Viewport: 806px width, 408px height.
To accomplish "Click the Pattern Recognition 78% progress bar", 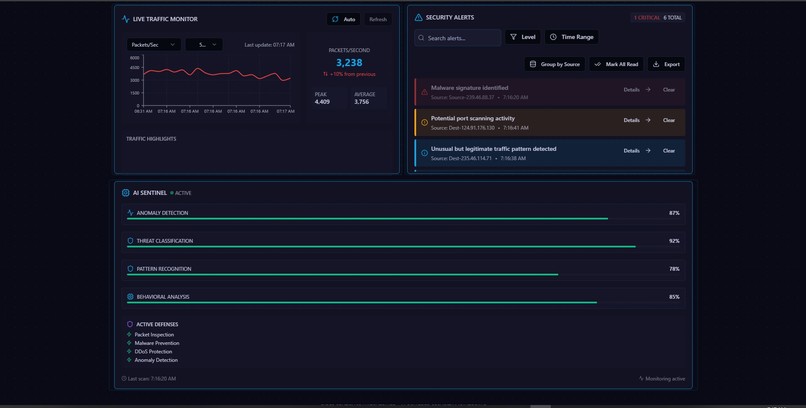I will pyautogui.click(x=404, y=275).
